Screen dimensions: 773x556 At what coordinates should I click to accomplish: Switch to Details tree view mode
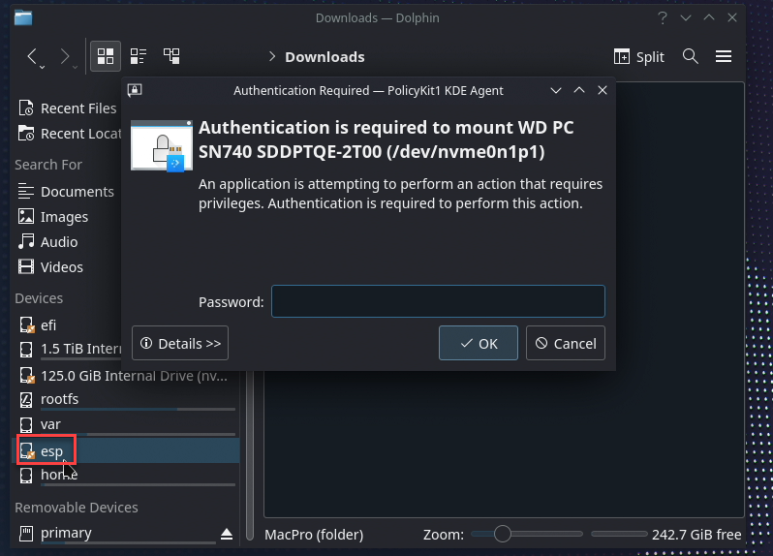tap(171, 56)
